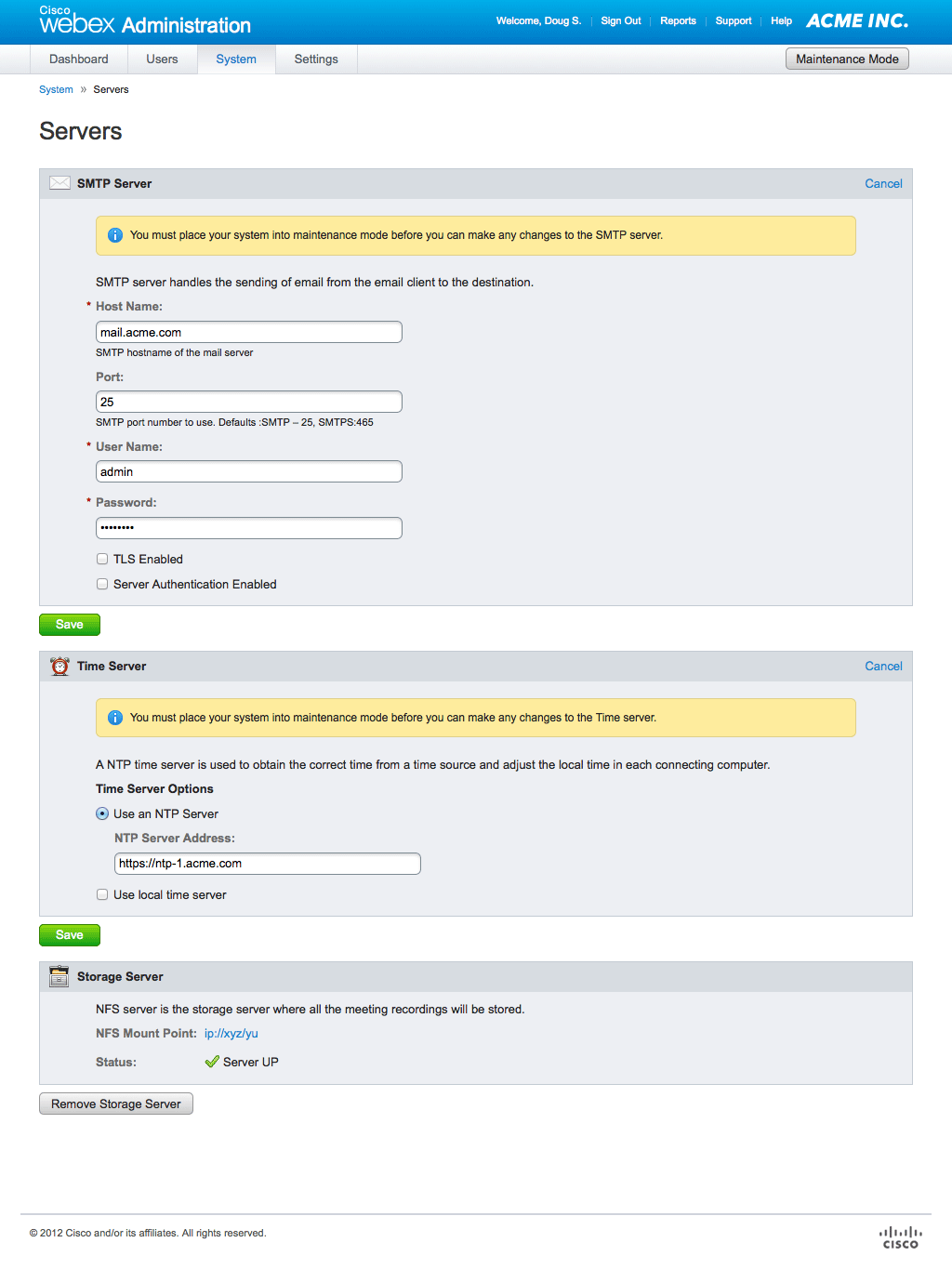Go to the Users tab
This screenshot has width=952, height=1269.
pyautogui.click(x=162, y=59)
